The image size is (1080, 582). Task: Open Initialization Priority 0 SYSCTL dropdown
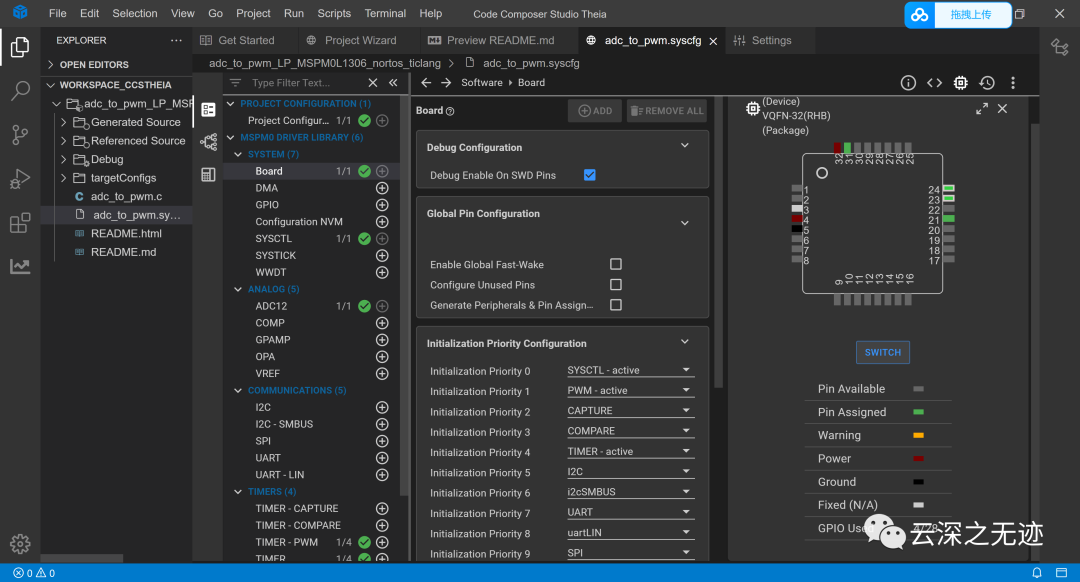click(x=630, y=371)
